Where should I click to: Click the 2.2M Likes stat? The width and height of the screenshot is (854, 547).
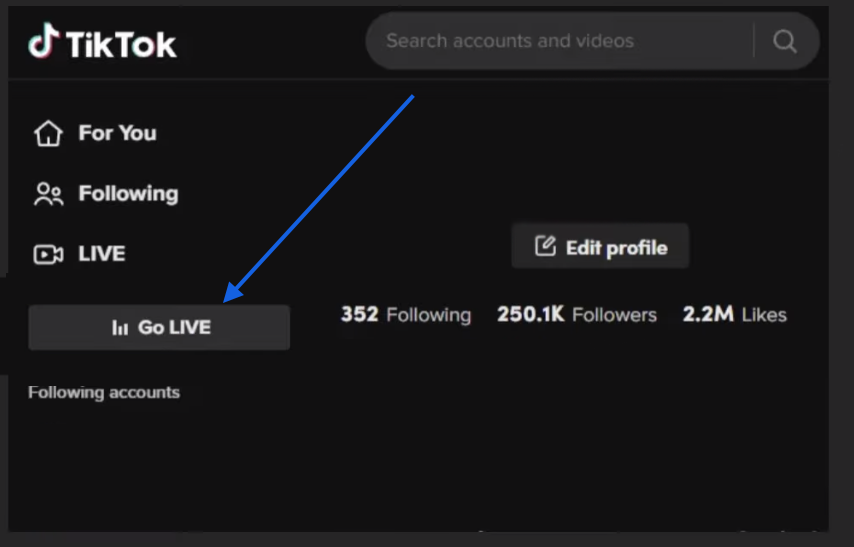pyautogui.click(x=734, y=315)
